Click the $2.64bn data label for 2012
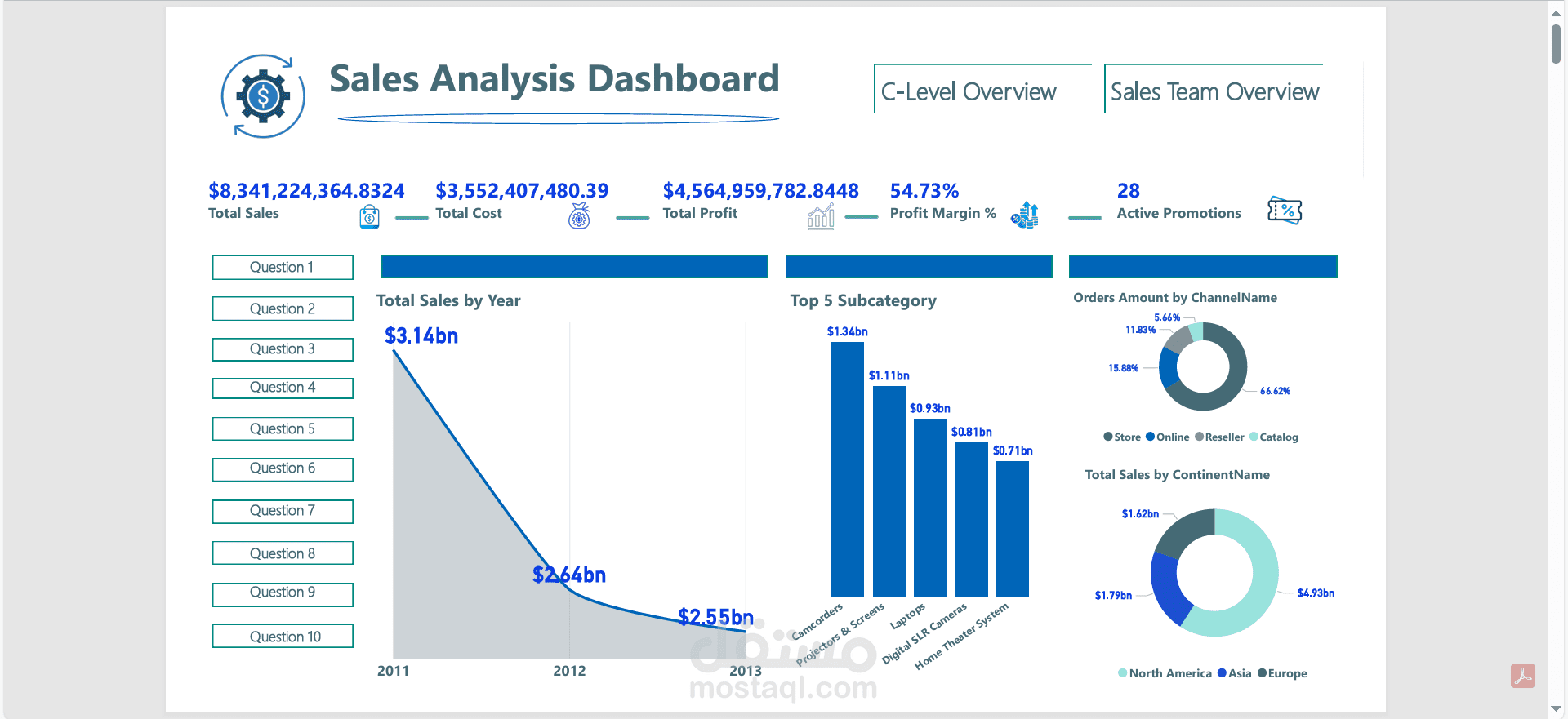 click(569, 575)
